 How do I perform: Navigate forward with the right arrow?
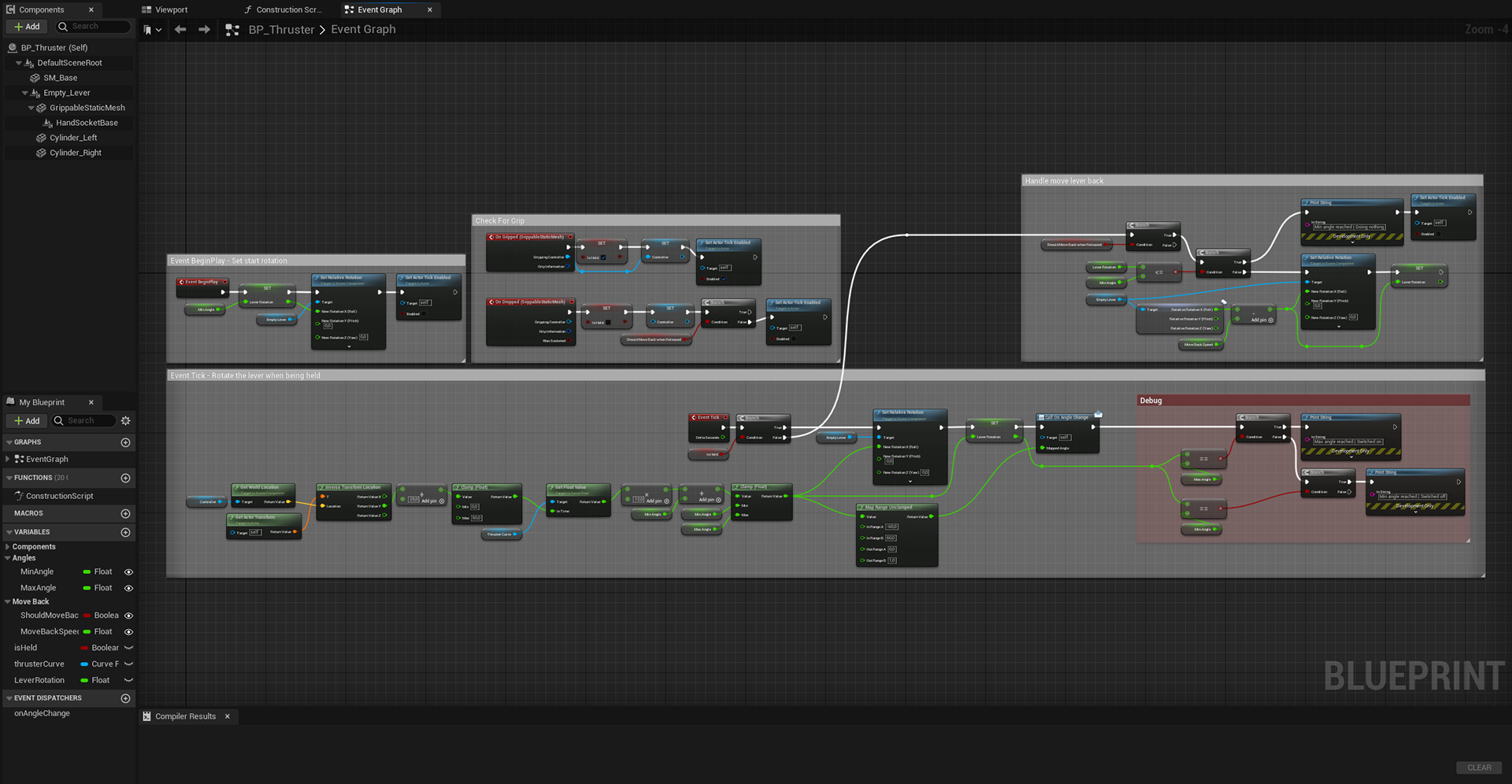click(x=205, y=29)
